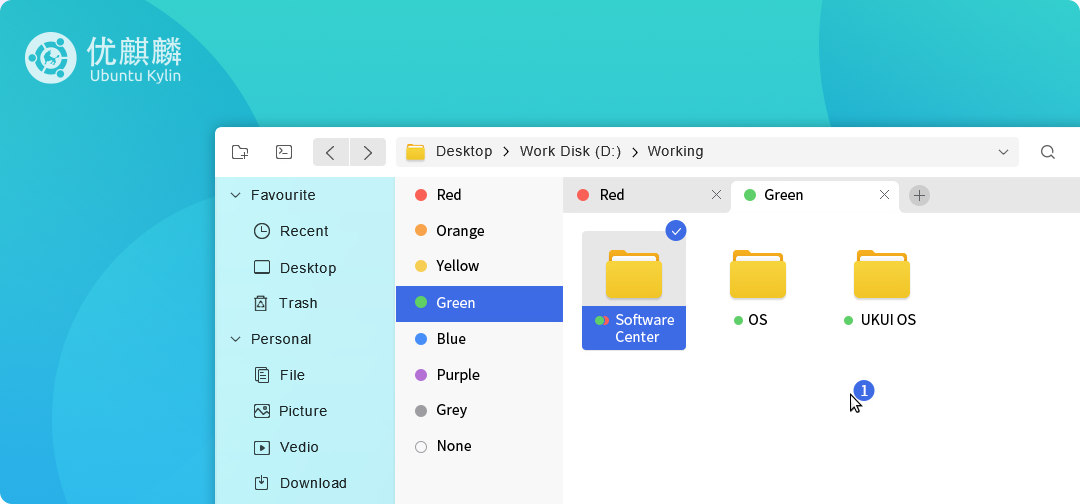Open terminal via the toolbar terminal icon
Viewport: 1080px width, 504px height.
click(284, 152)
